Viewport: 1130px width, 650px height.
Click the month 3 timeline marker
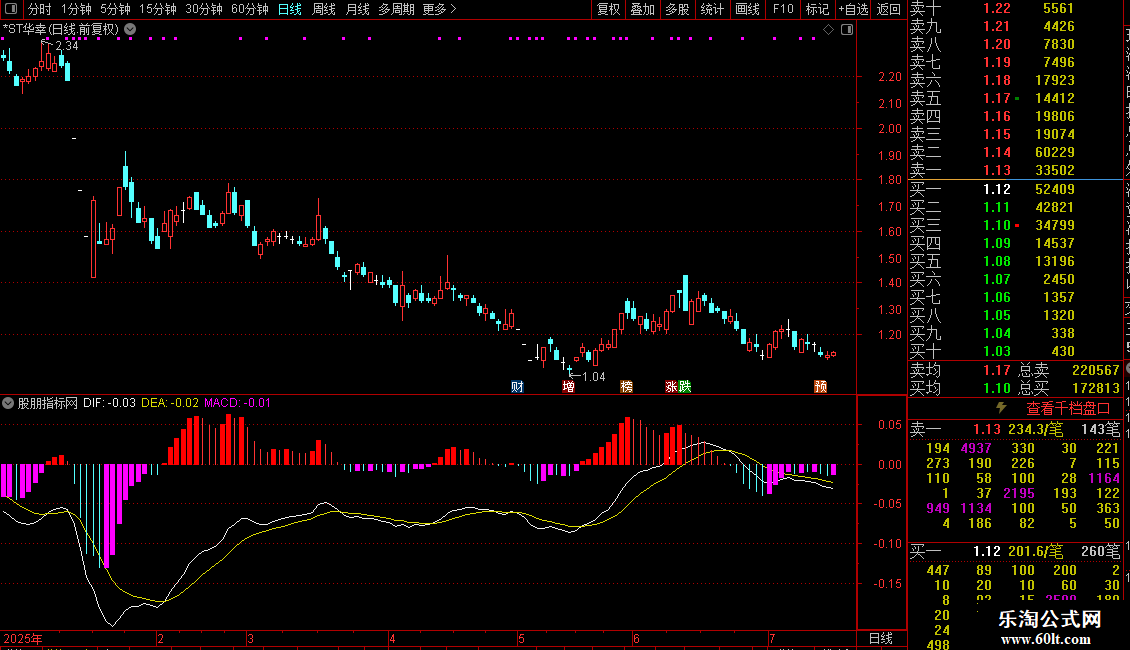249,638
